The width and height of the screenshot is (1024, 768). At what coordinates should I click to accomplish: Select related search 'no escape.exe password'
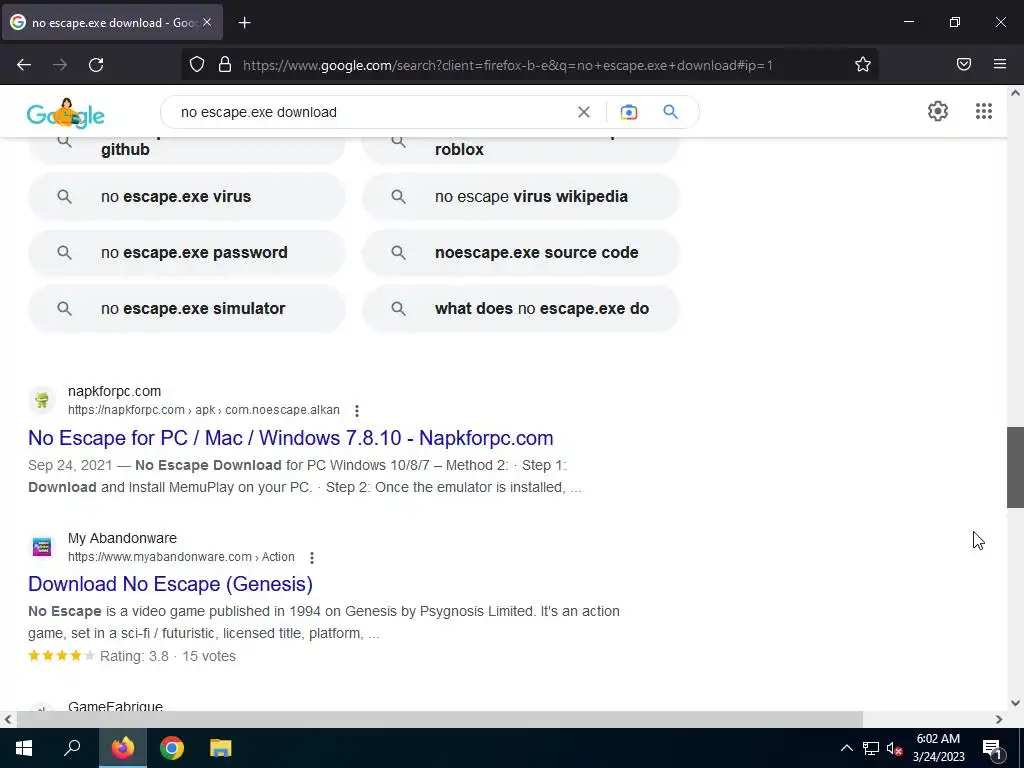pyautogui.click(x=187, y=253)
